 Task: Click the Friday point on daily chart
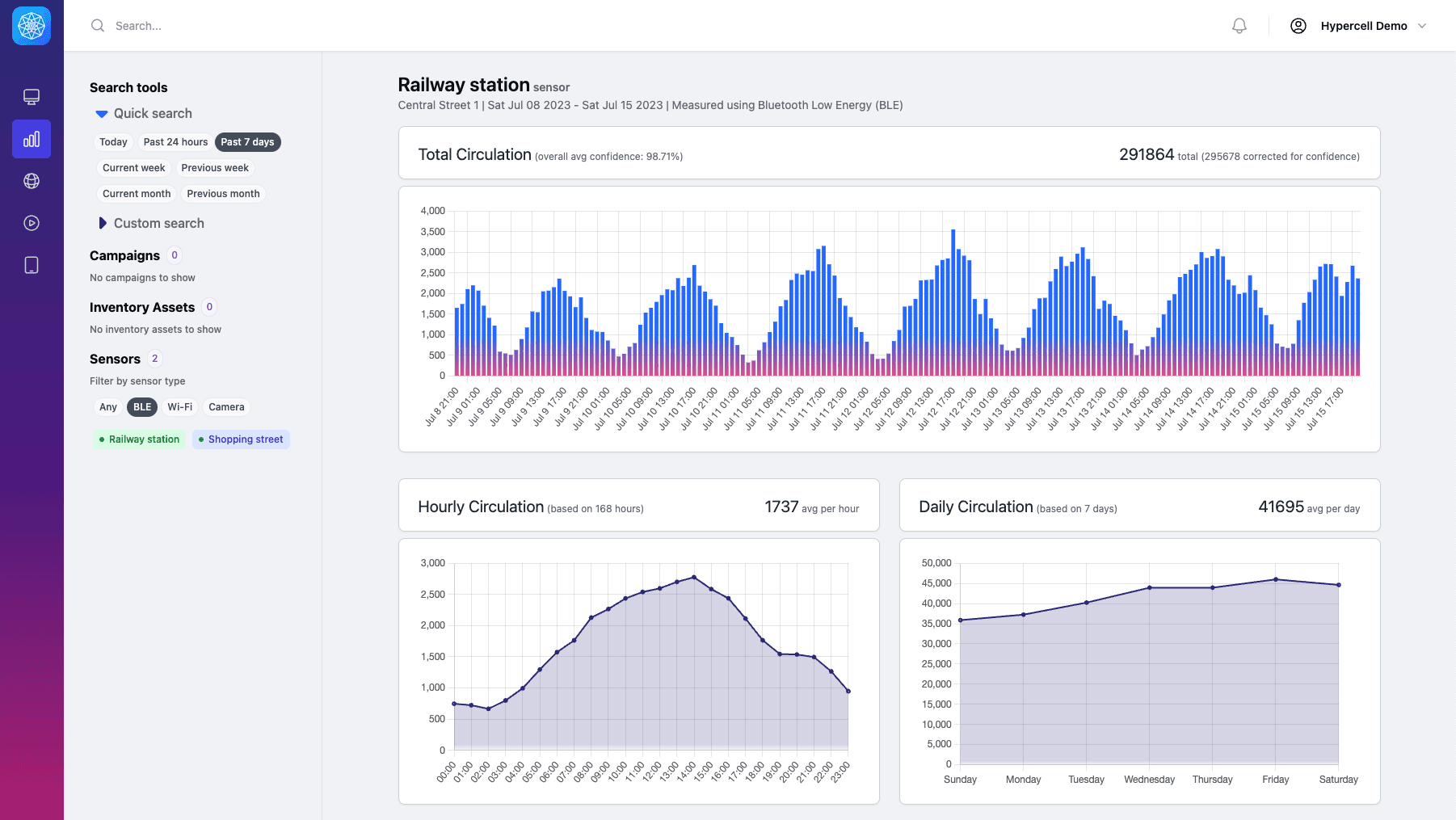click(x=1276, y=579)
